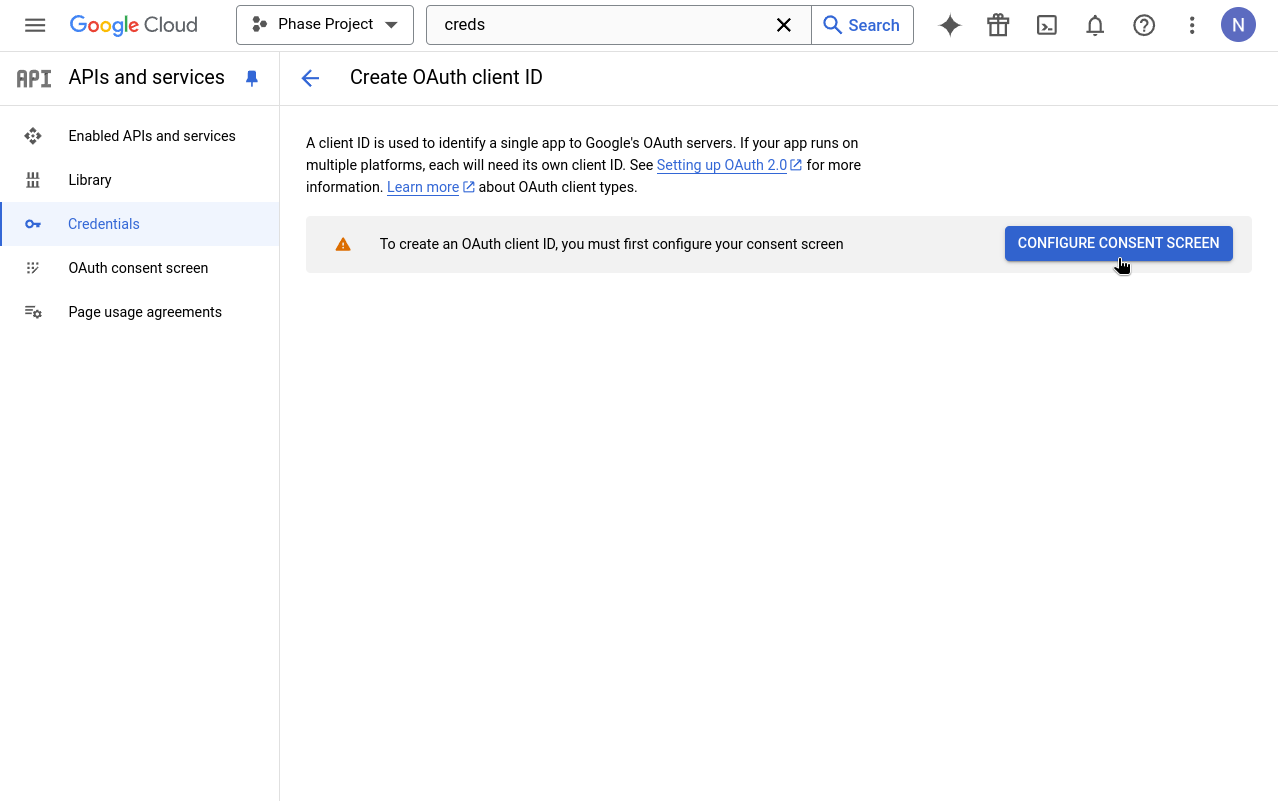Open Cloud Shell terminal

pos(1046,25)
